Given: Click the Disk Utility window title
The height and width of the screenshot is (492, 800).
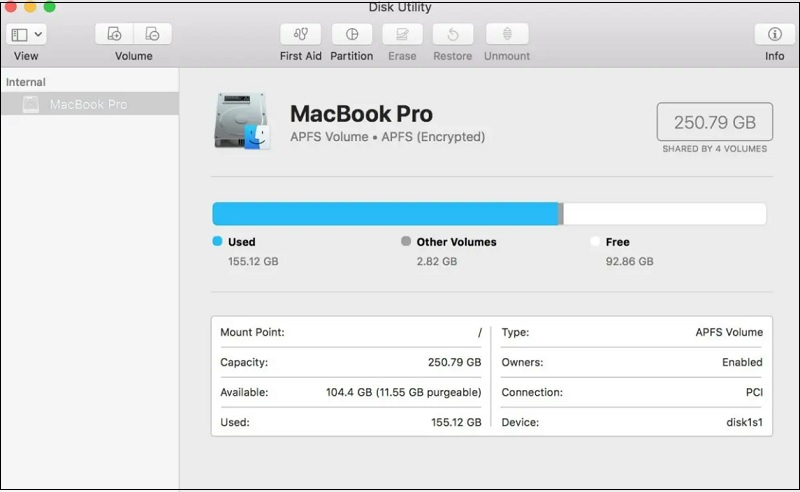Looking at the screenshot, I should tap(400, 7).
